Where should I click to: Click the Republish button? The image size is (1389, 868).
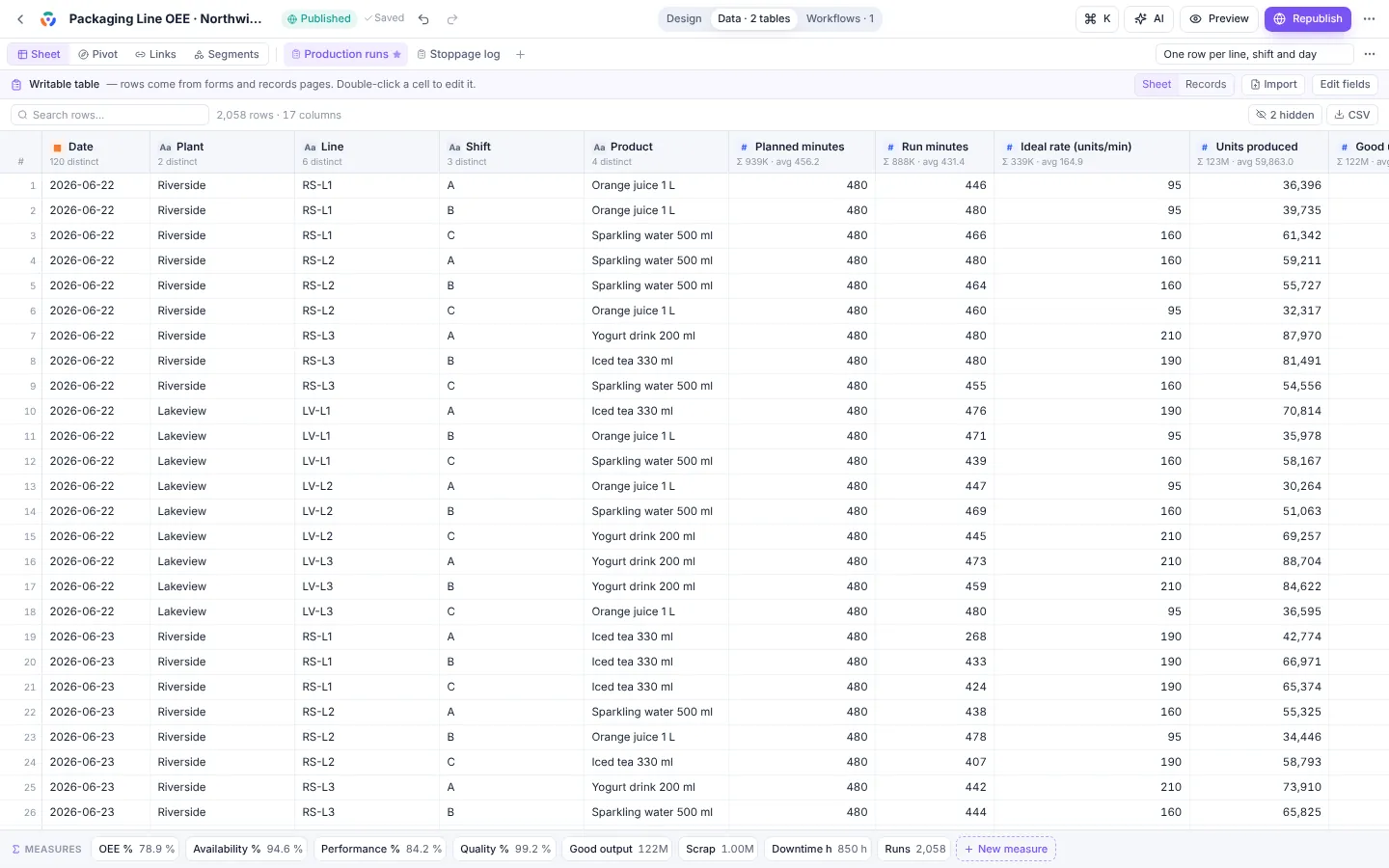1308,18
